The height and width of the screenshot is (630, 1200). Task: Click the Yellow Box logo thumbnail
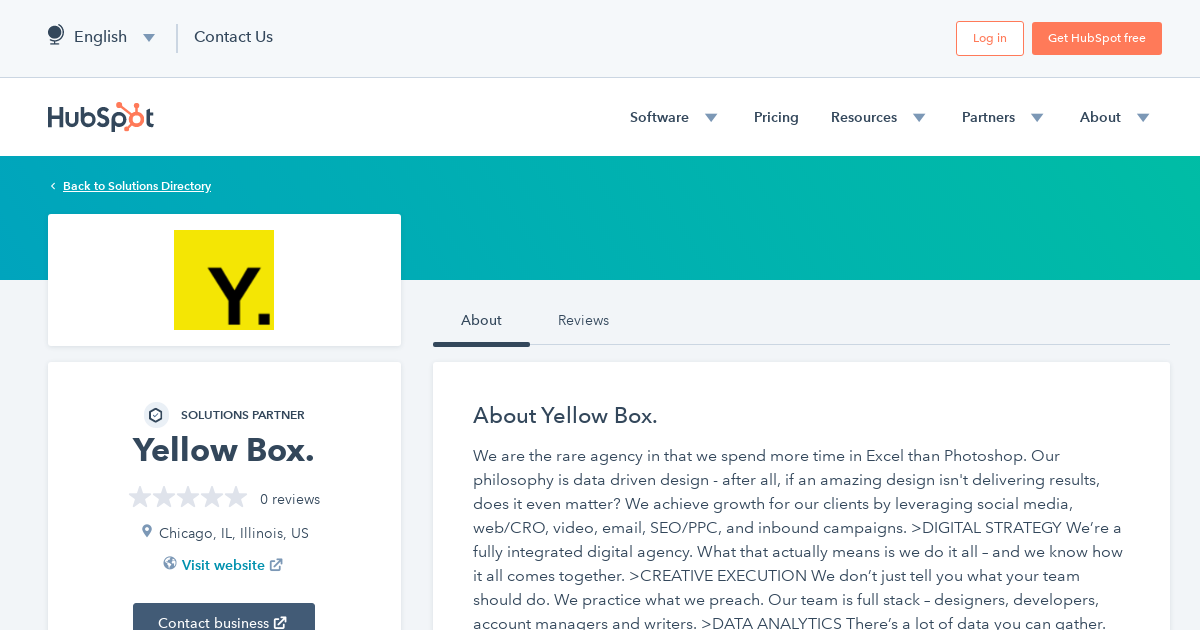pos(224,280)
